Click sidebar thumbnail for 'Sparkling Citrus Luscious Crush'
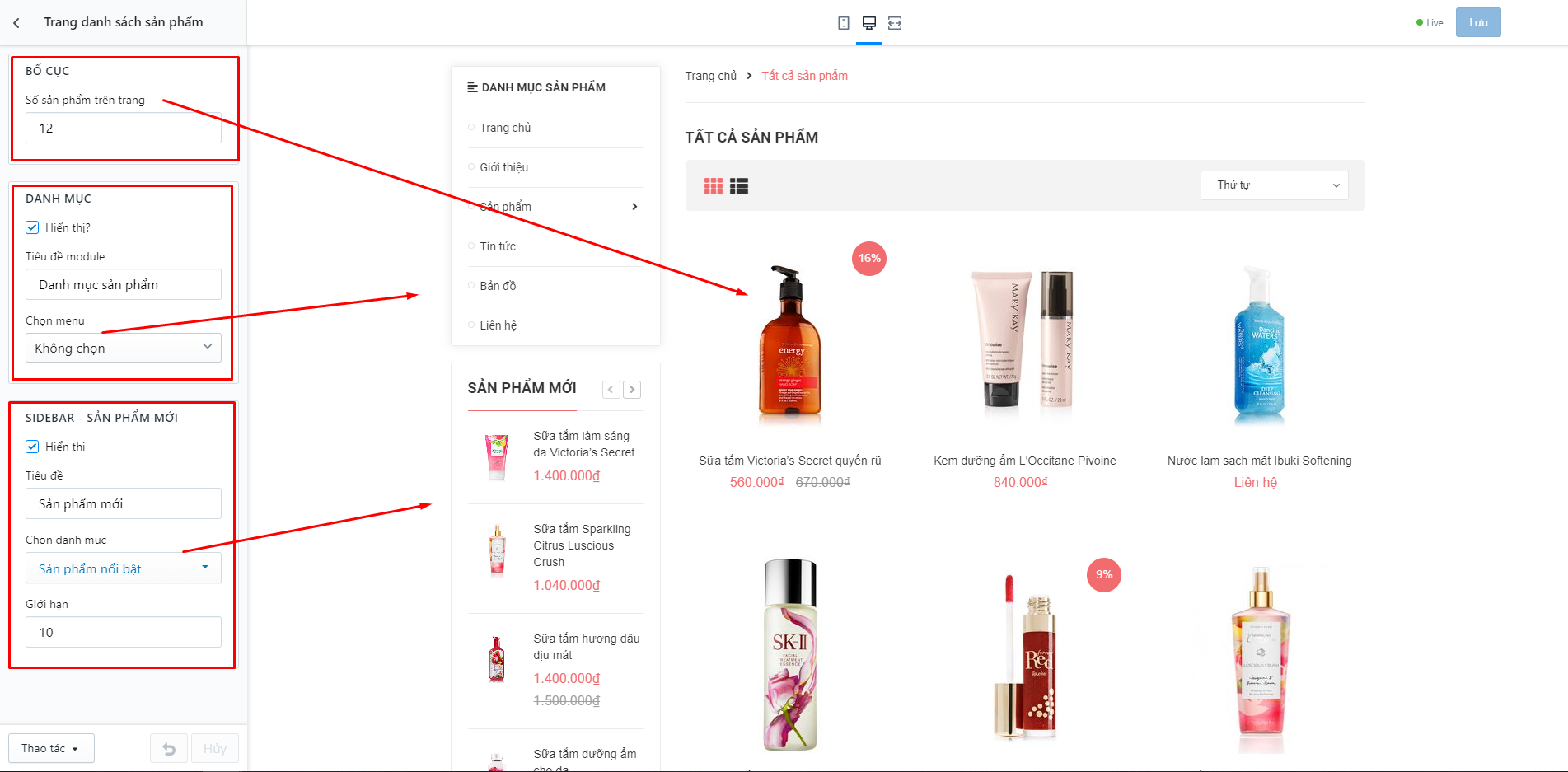Image resolution: width=1568 pixels, height=772 pixels. 497,550
